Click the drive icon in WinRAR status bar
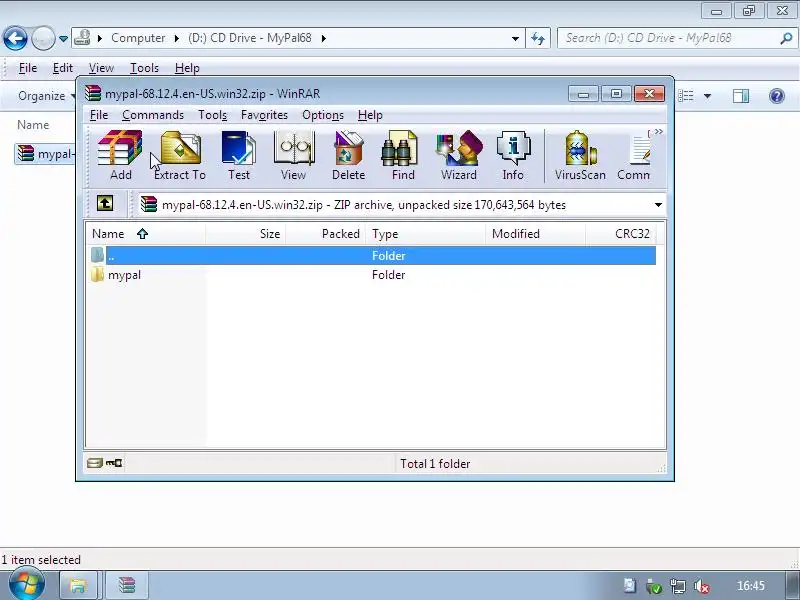 pos(95,463)
